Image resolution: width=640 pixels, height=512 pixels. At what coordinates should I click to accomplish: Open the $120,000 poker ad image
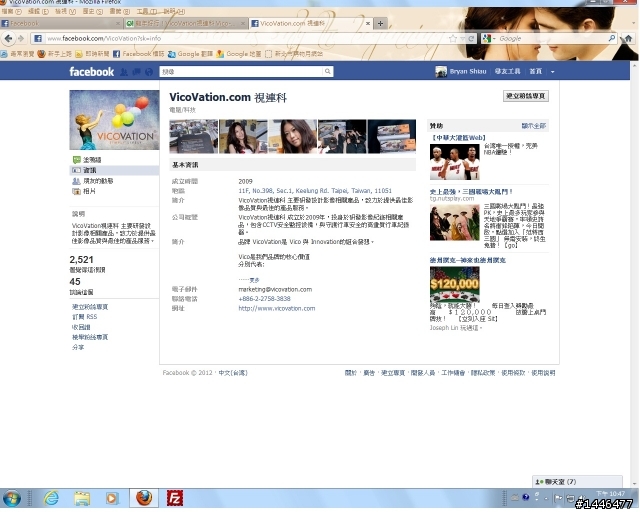[455, 285]
